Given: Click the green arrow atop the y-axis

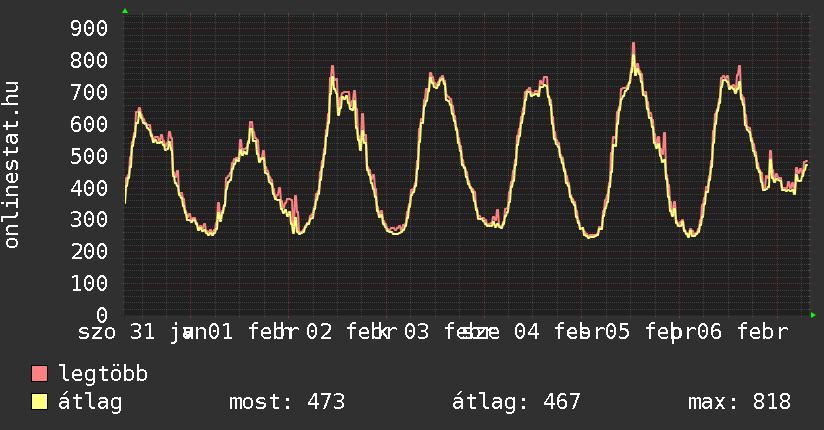Looking at the screenshot, I should 125,11.
